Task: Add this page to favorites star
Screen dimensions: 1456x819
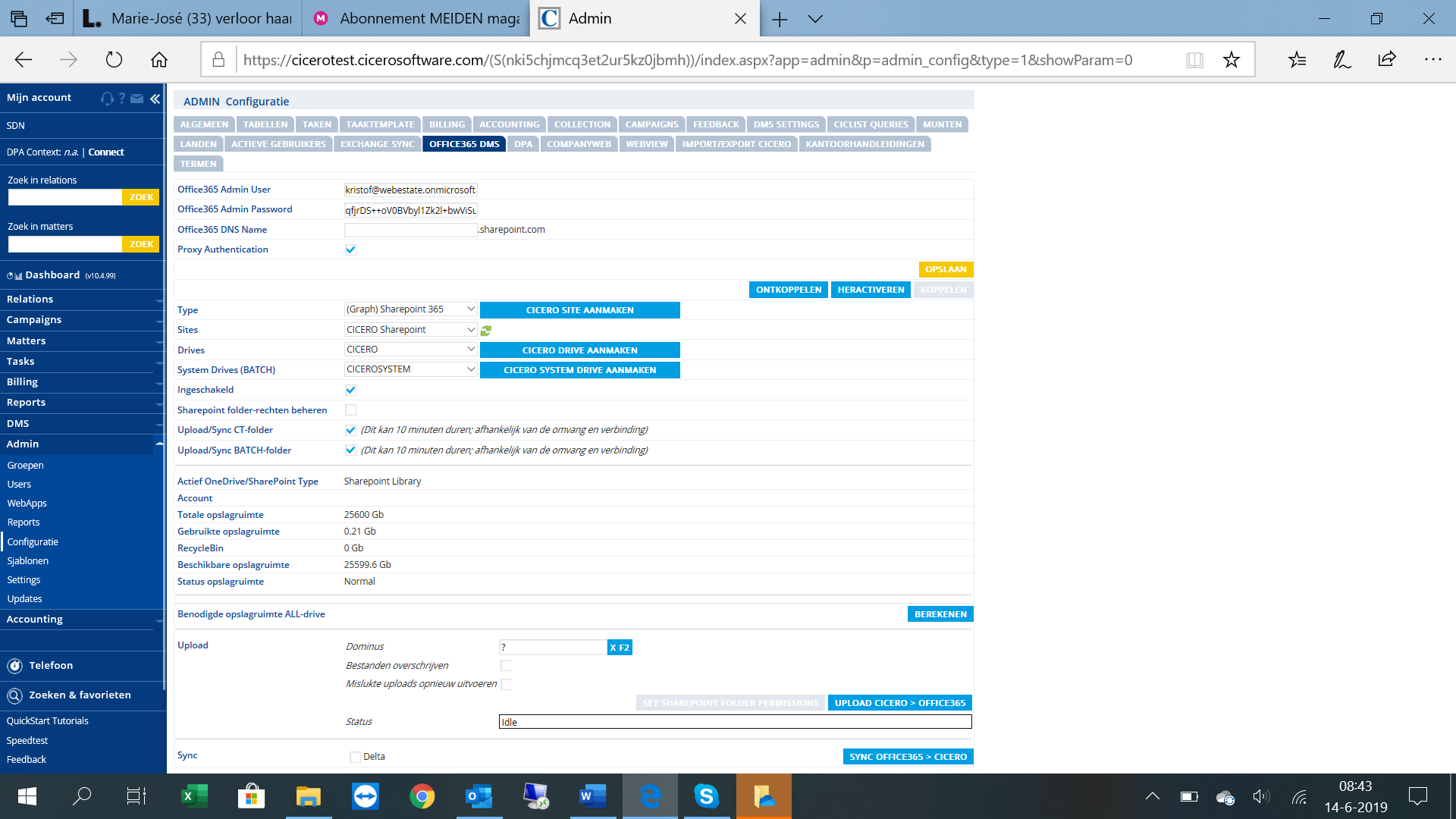Action: coord(1232,60)
